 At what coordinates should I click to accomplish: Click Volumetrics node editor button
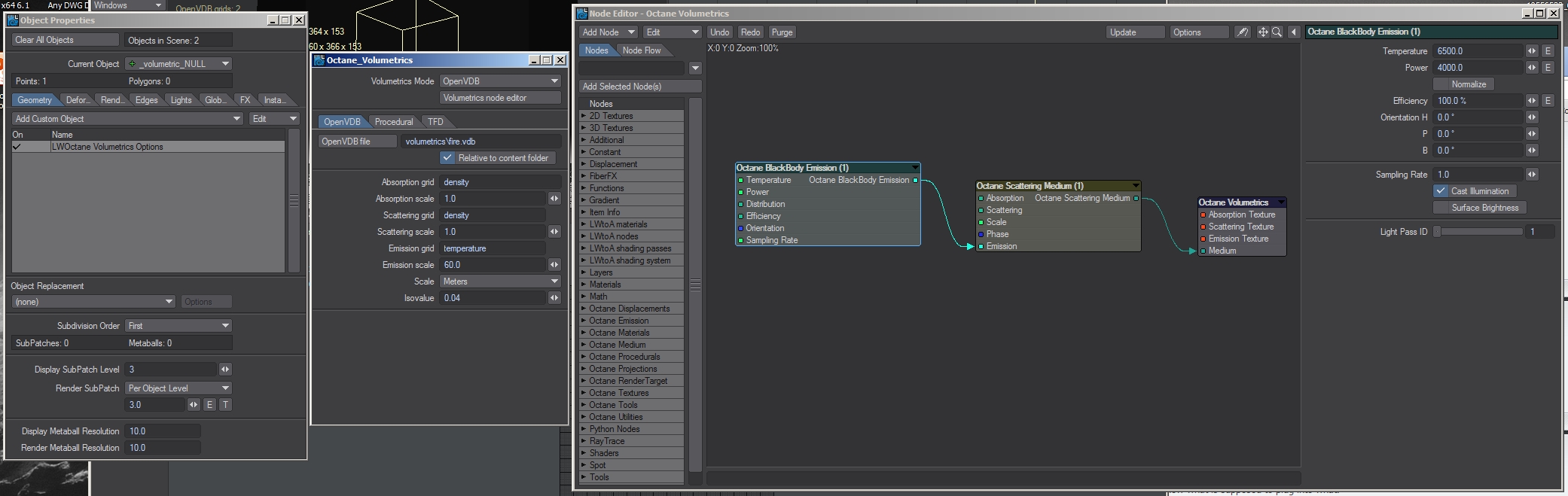tap(500, 98)
